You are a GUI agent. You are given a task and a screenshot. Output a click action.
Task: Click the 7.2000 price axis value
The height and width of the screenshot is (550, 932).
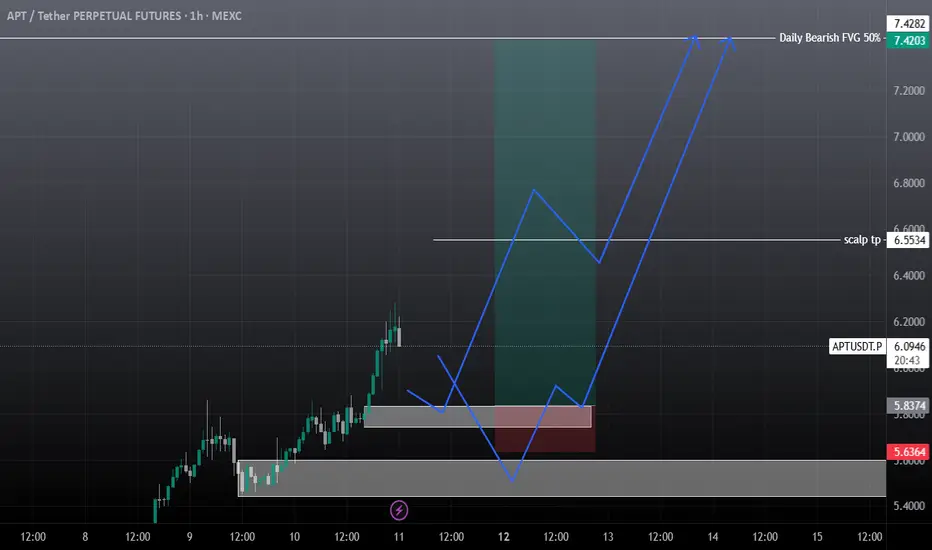(909, 90)
